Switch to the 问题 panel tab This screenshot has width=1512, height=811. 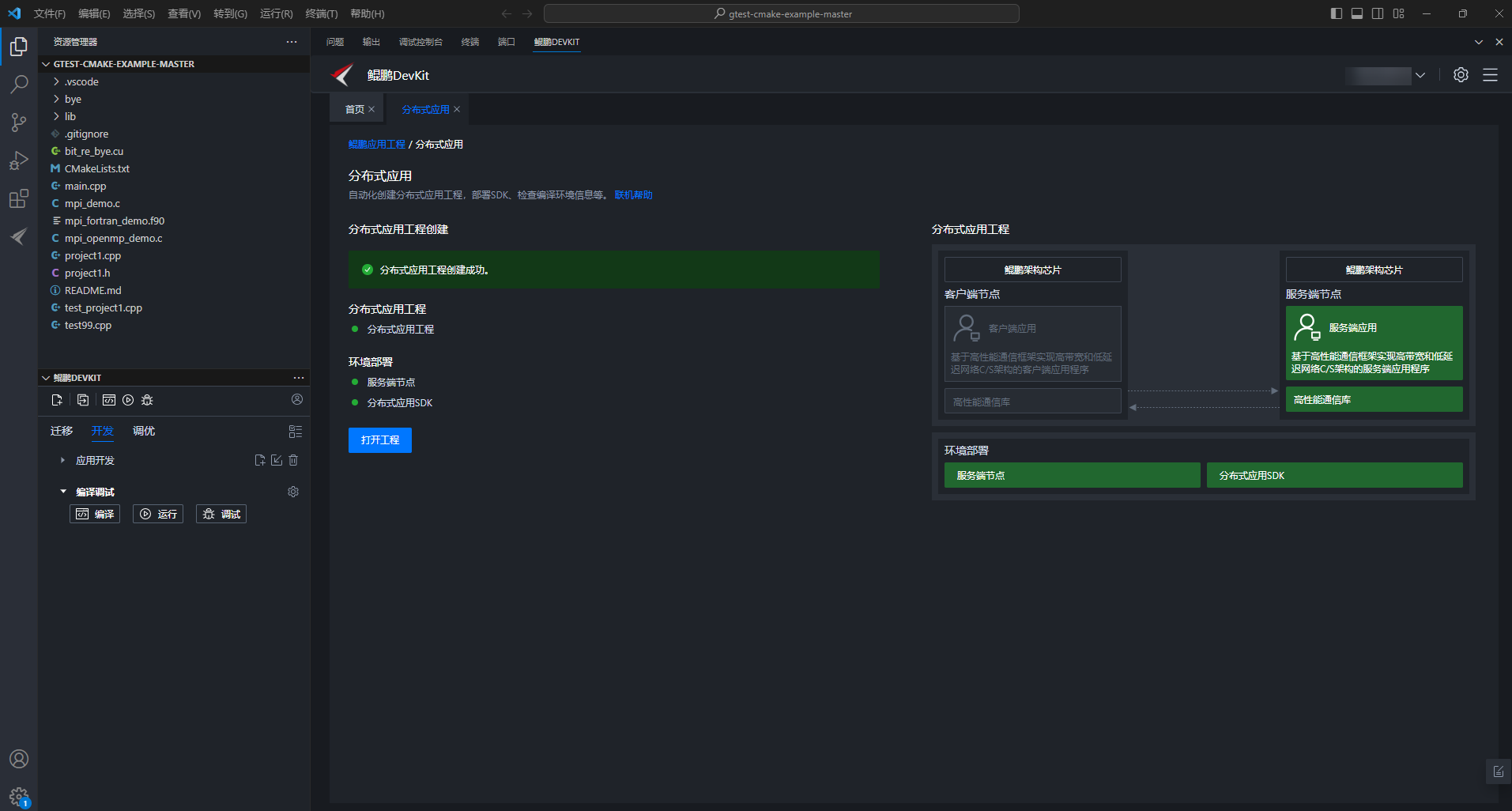[x=335, y=42]
